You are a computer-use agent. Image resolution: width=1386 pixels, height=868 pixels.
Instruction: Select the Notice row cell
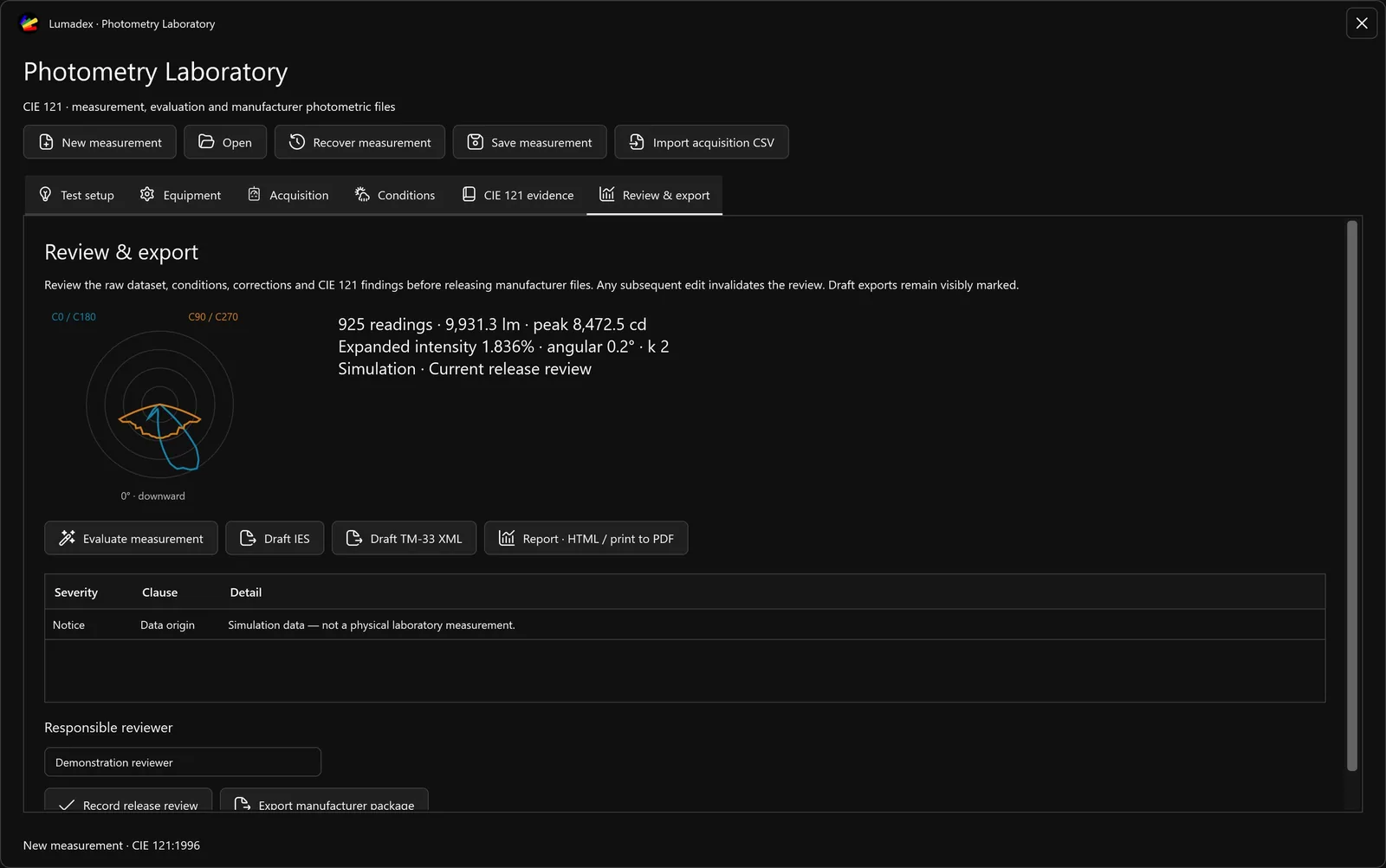click(x=68, y=625)
